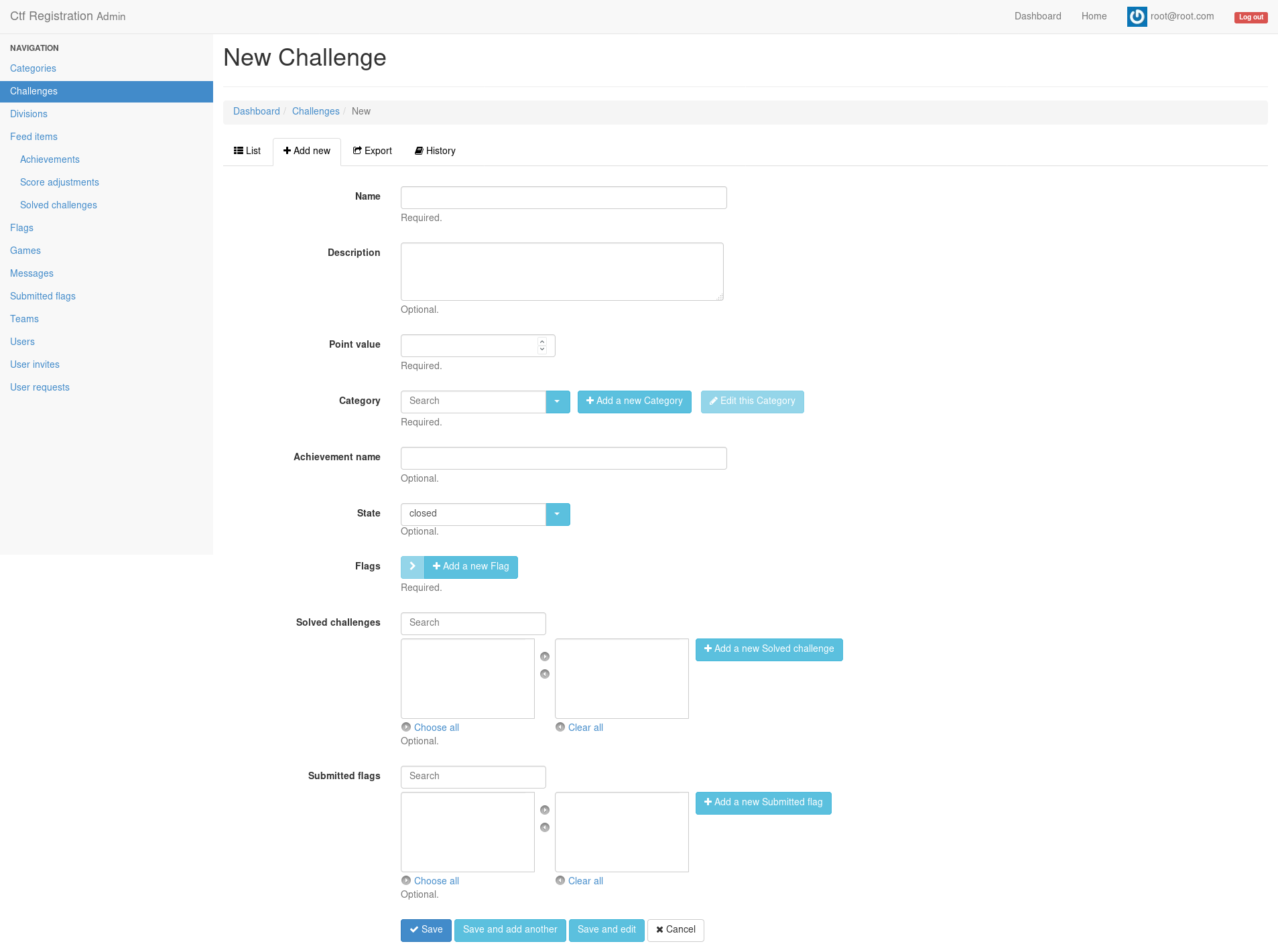Click move-left arrow in Submitted flags
Image resolution: width=1278 pixels, height=952 pixels.
point(545,827)
